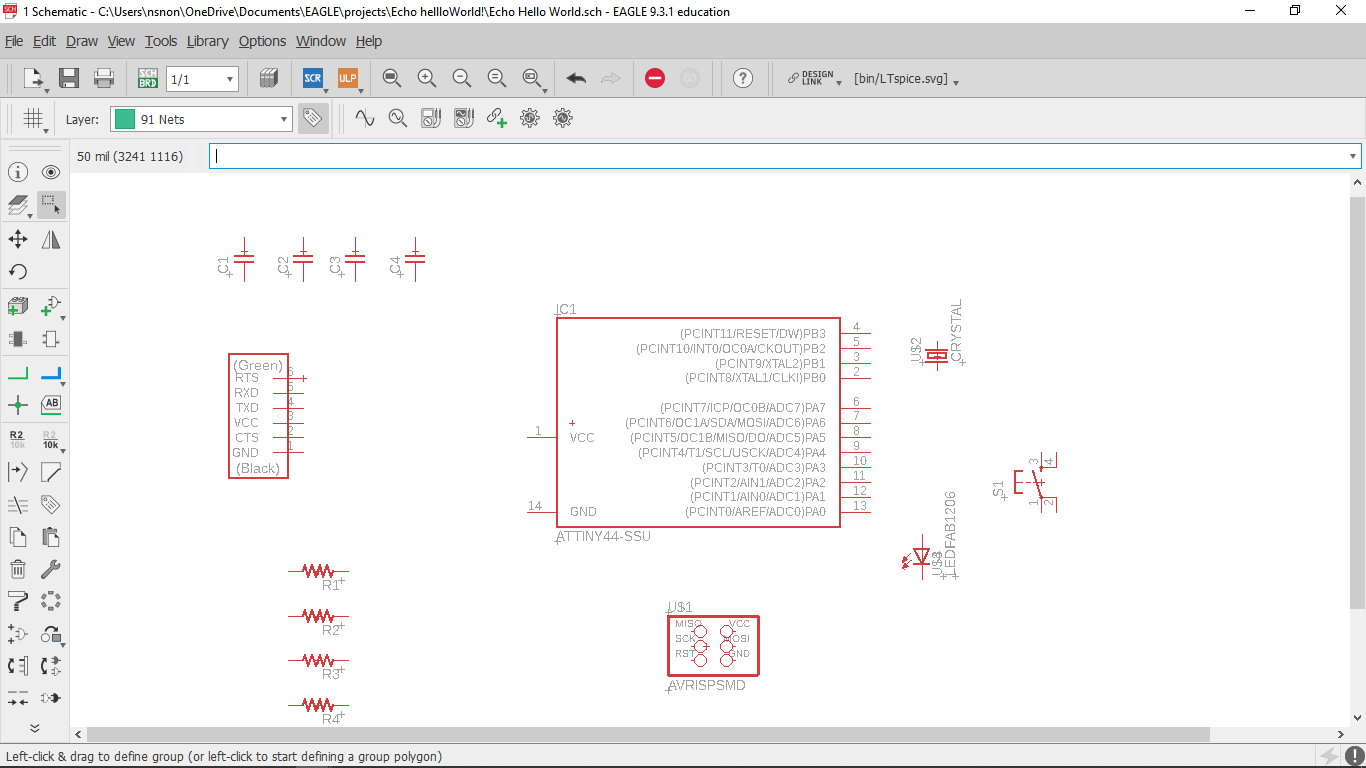Click the redraw zoom icon
The image size is (1366, 768).
(497, 78)
